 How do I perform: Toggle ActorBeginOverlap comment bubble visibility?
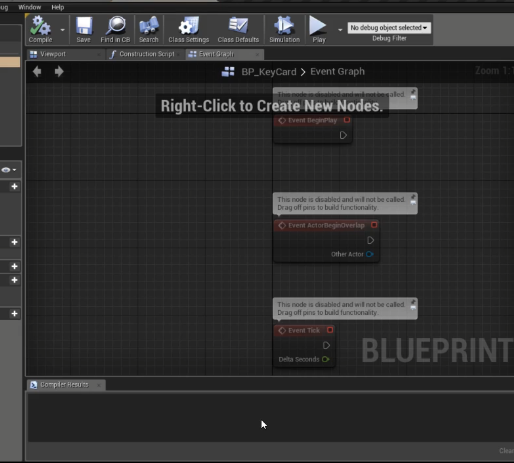click(x=413, y=202)
